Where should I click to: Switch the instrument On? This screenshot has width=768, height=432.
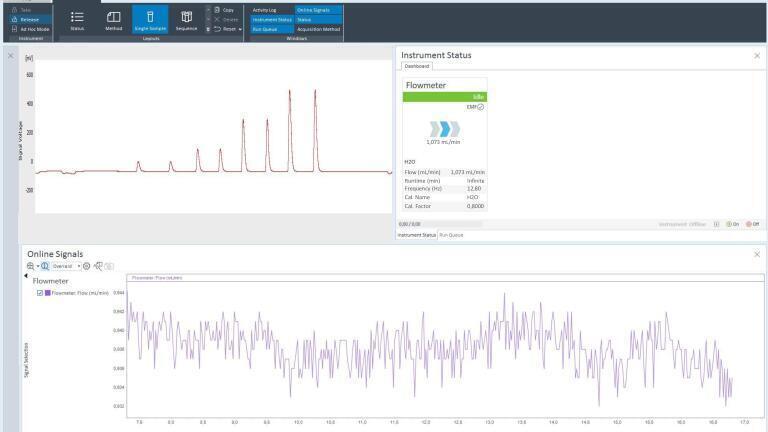click(x=733, y=224)
